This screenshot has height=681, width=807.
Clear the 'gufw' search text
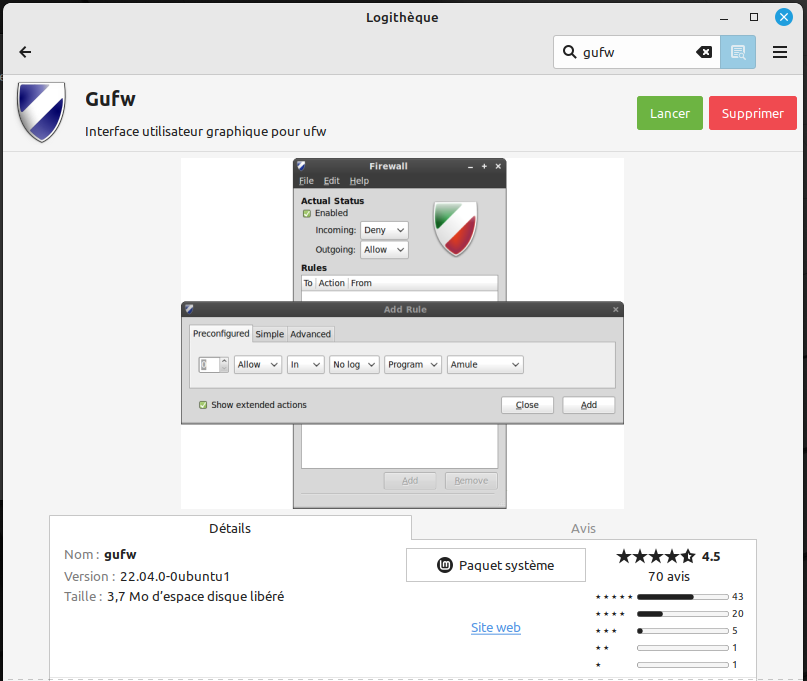[704, 52]
